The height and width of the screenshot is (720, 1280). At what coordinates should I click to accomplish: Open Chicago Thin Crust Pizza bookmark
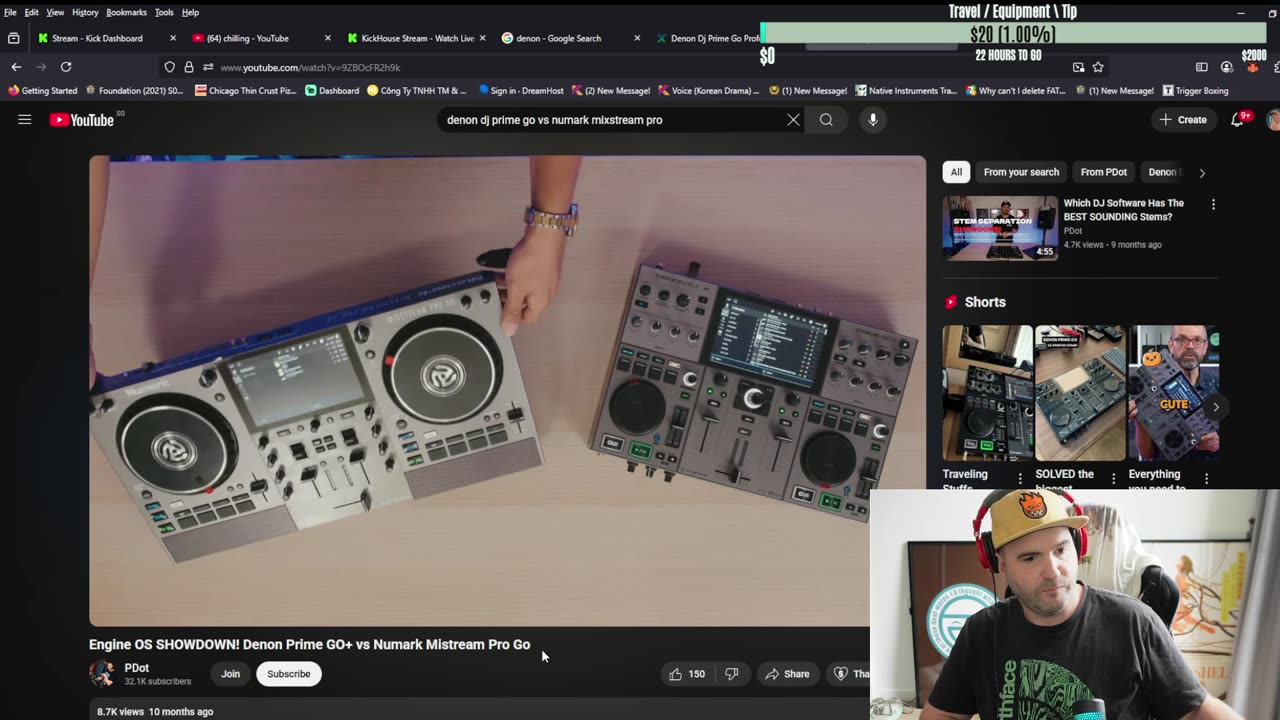[x=246, y=91]
